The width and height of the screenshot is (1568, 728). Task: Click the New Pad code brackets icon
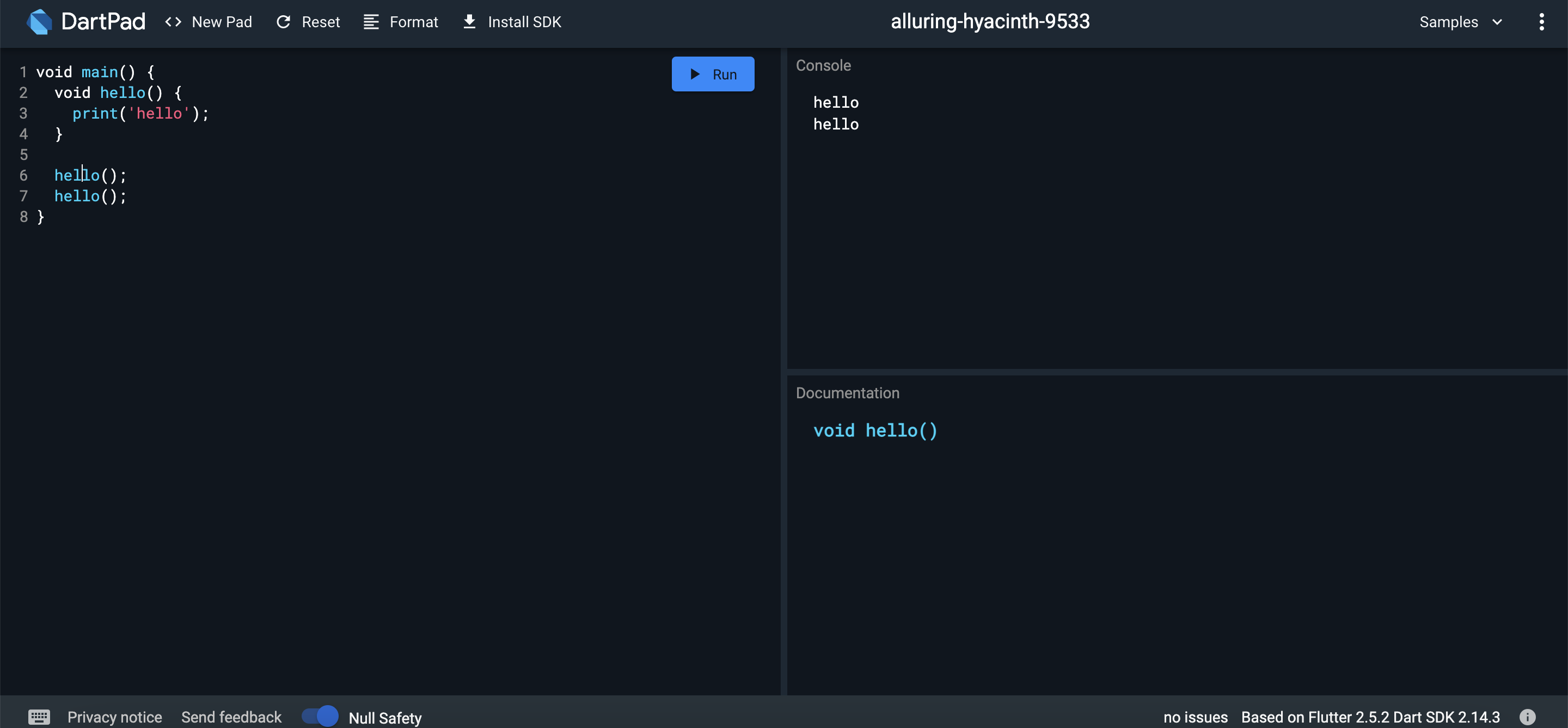(x=174, y=22)
